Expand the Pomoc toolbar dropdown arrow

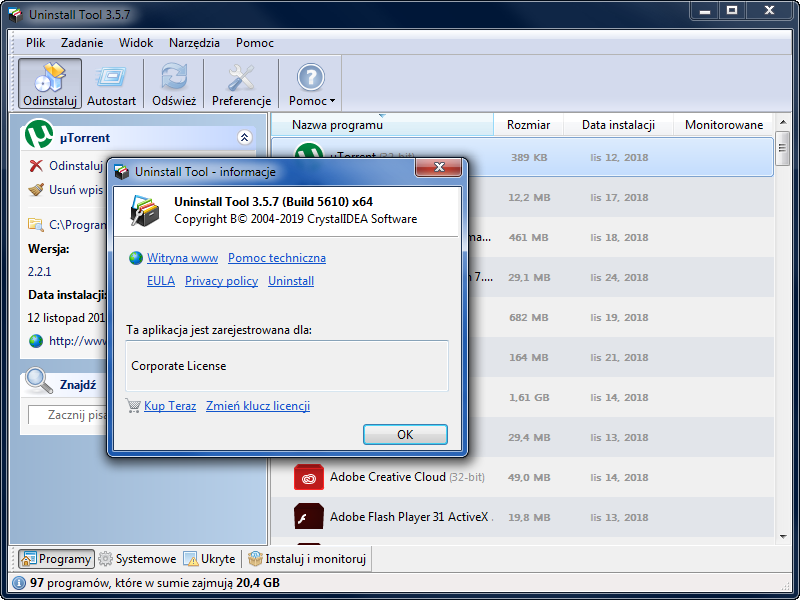tap(333, 101)
